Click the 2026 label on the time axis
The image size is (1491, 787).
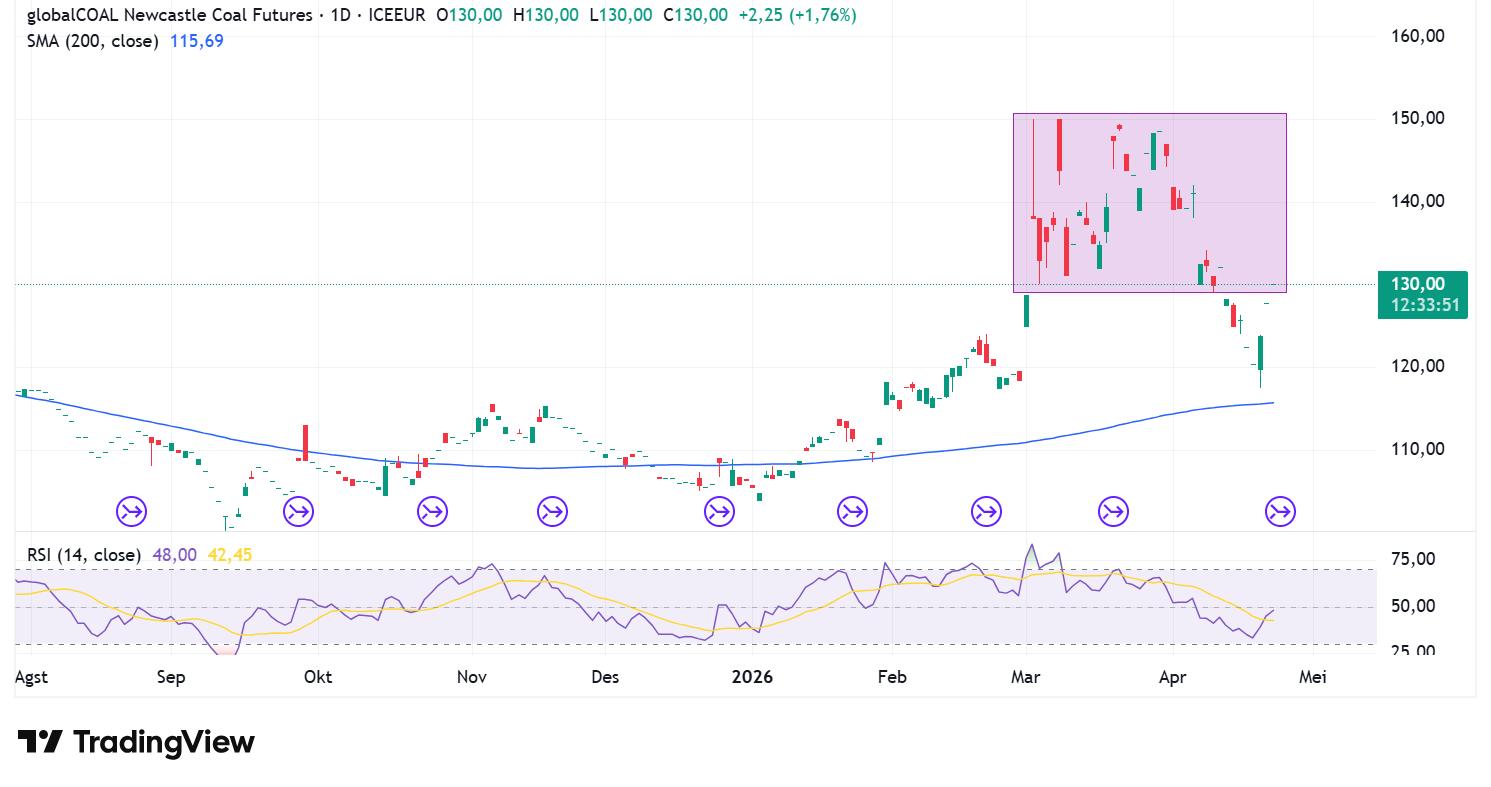point(752,677)
